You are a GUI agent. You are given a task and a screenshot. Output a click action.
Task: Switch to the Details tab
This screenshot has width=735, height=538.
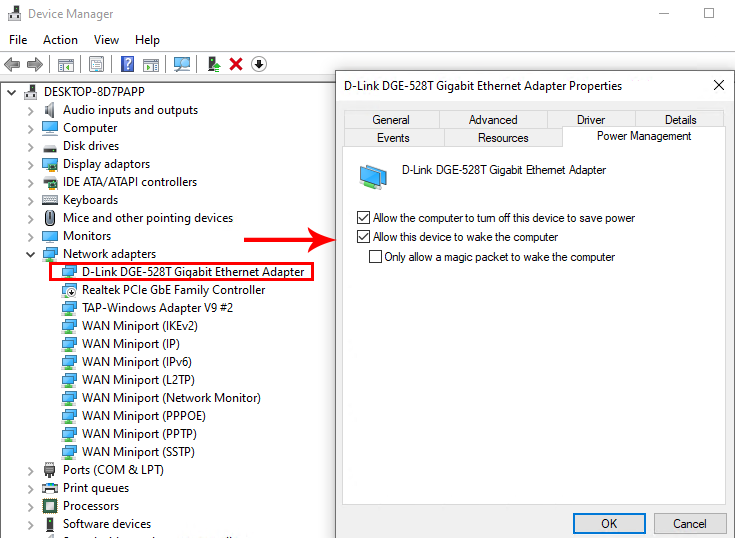681,120
